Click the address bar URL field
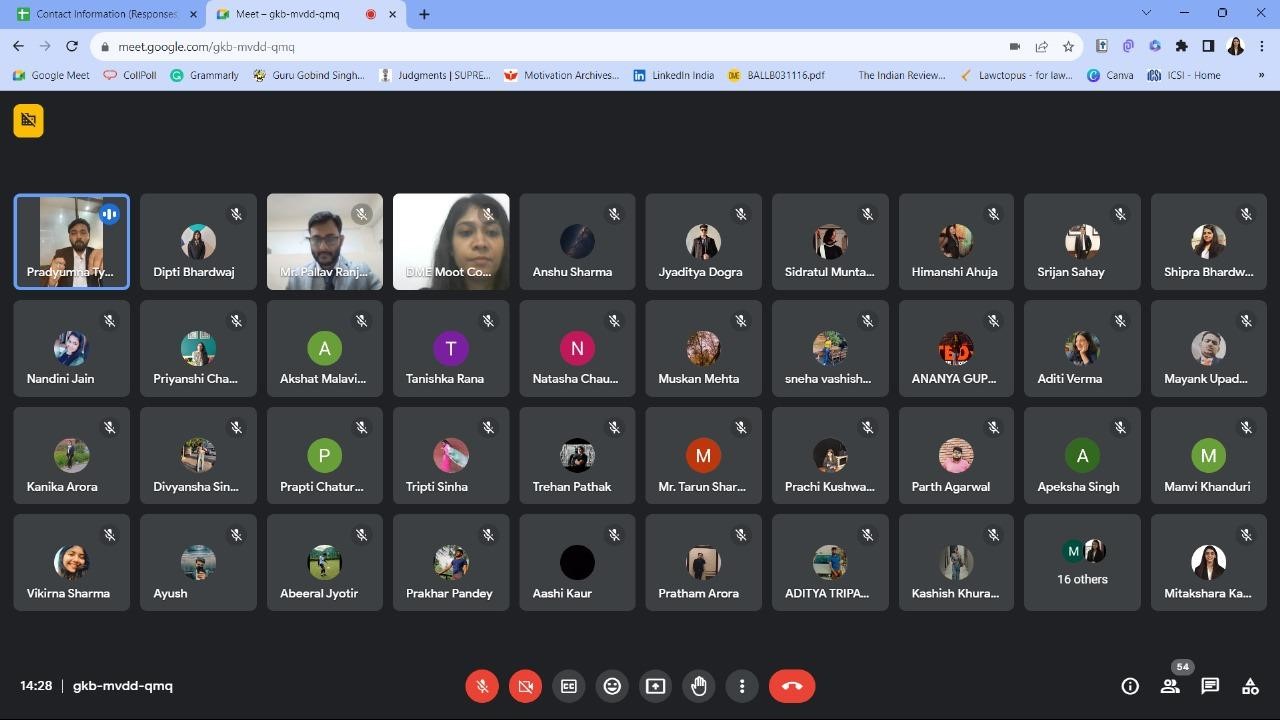This screenshot has height=720, width=1280. [550, 47]
